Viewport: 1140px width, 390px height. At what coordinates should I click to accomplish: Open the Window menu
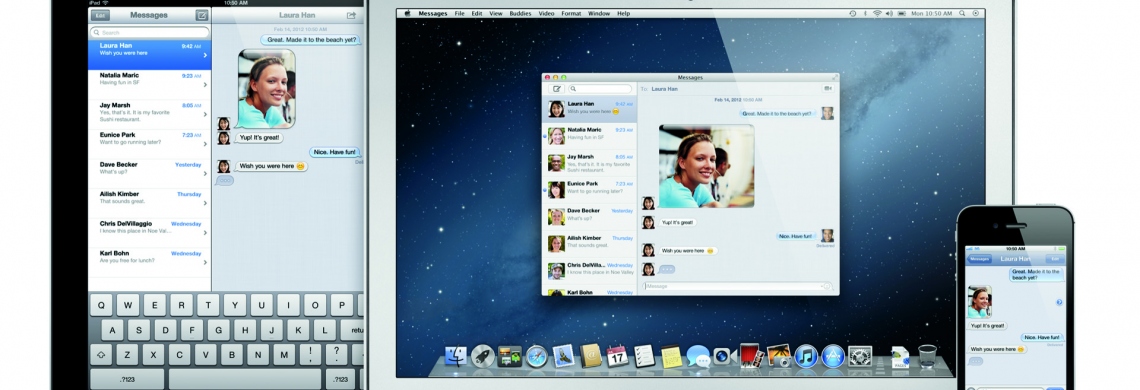click(598, 13)
